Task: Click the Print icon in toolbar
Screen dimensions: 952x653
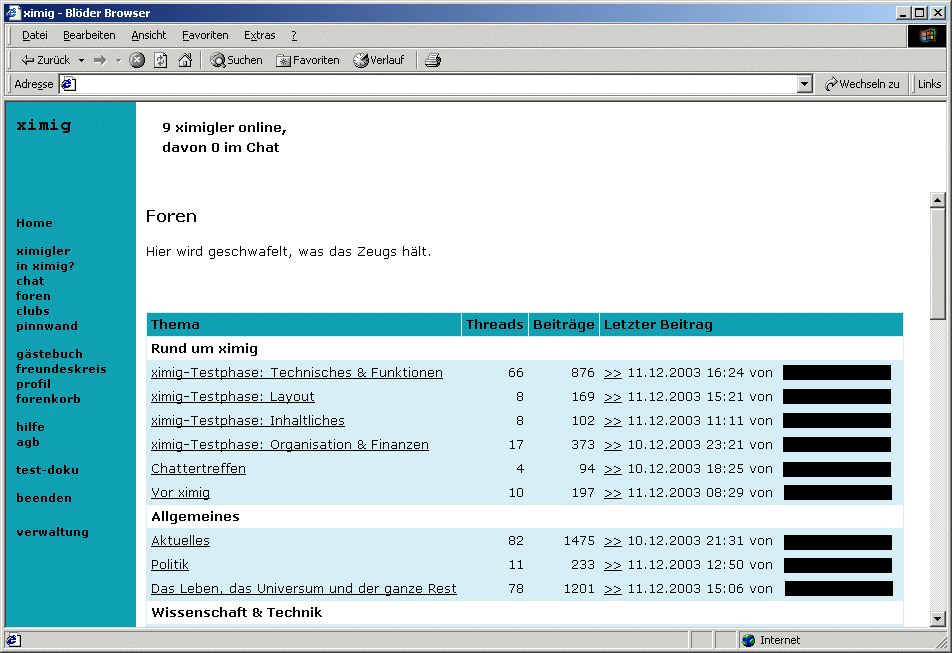Action: click(432, 60)
